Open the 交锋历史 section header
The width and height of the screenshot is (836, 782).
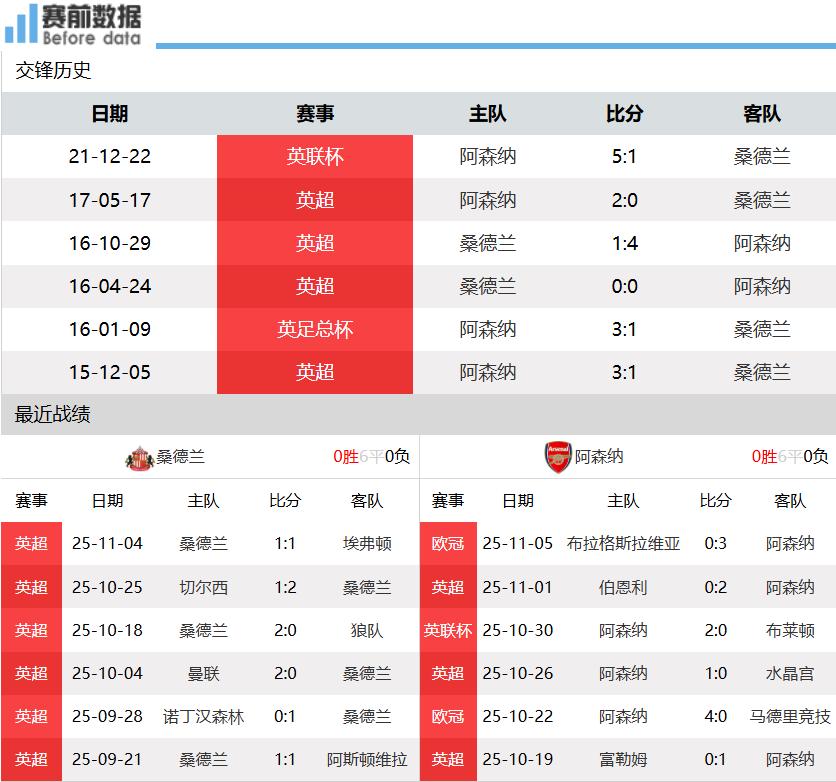[x=54, y=71]
